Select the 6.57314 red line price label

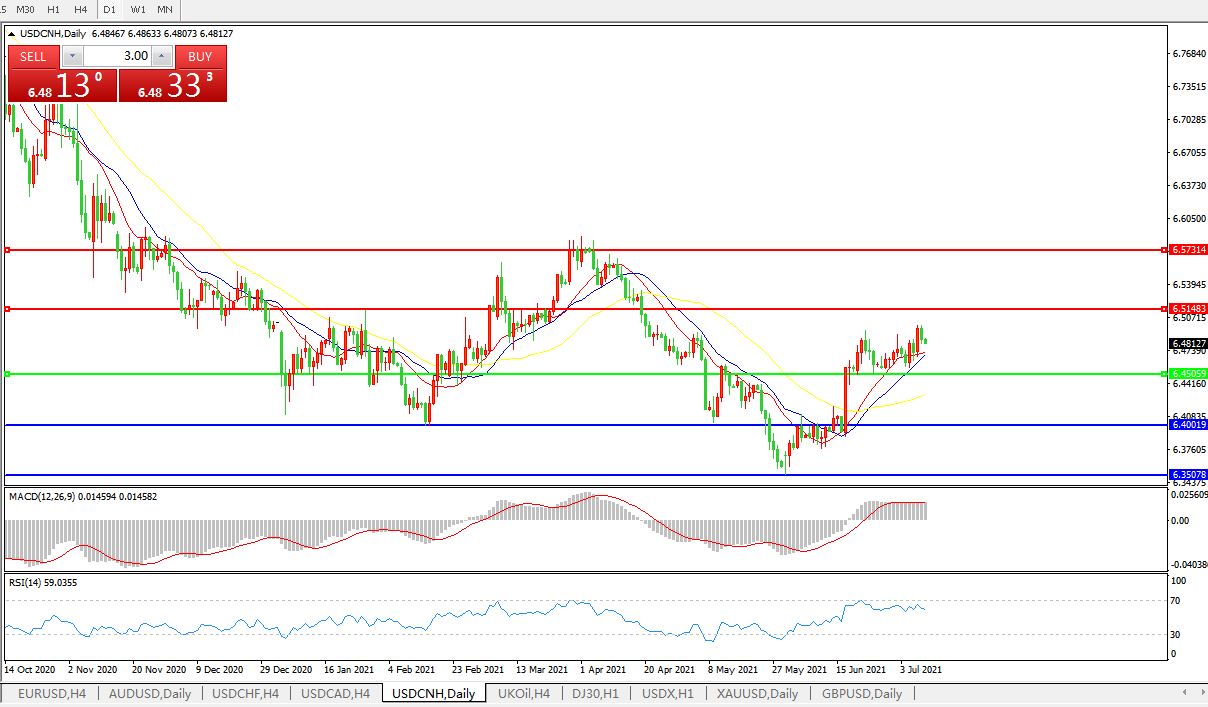tap(1187, 249)
